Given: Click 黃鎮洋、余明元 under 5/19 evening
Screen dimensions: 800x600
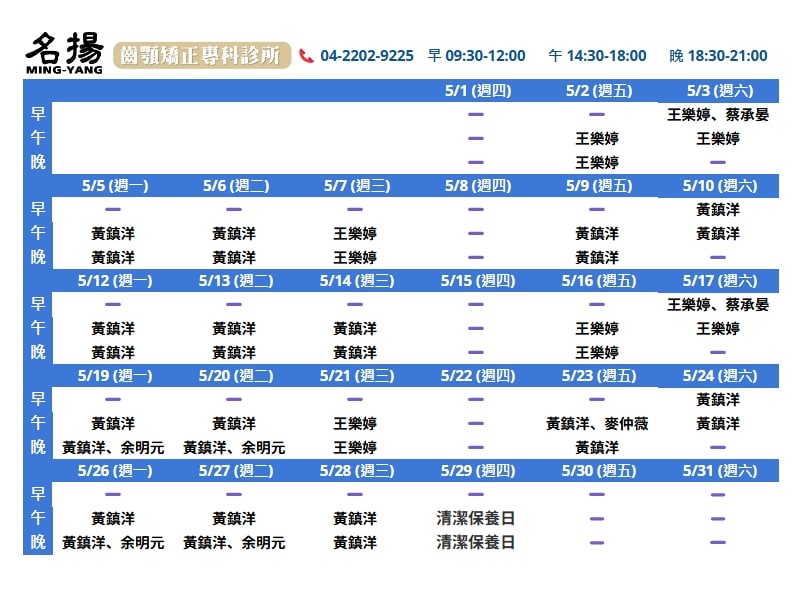Looking at the screenshot, I should 113,447.
